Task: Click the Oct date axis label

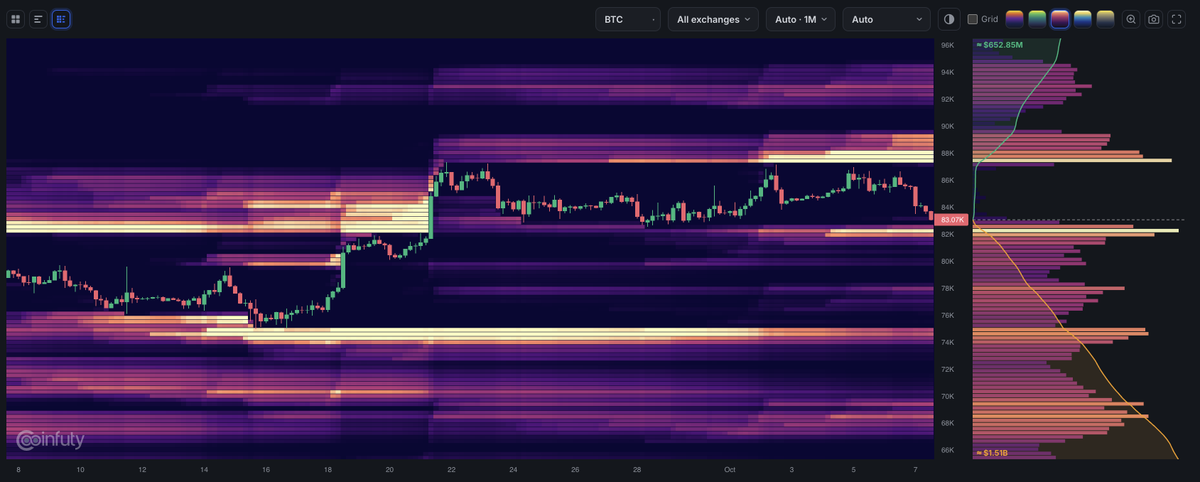Action: coord(729,468)
